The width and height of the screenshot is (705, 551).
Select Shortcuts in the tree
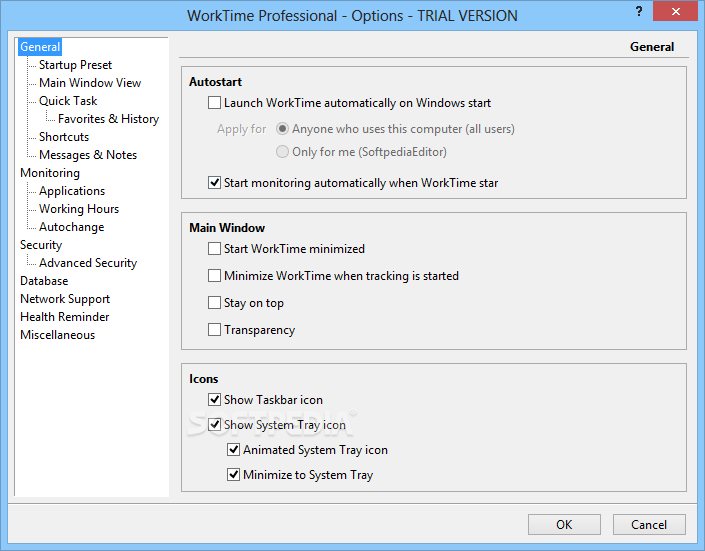[64, 137]
